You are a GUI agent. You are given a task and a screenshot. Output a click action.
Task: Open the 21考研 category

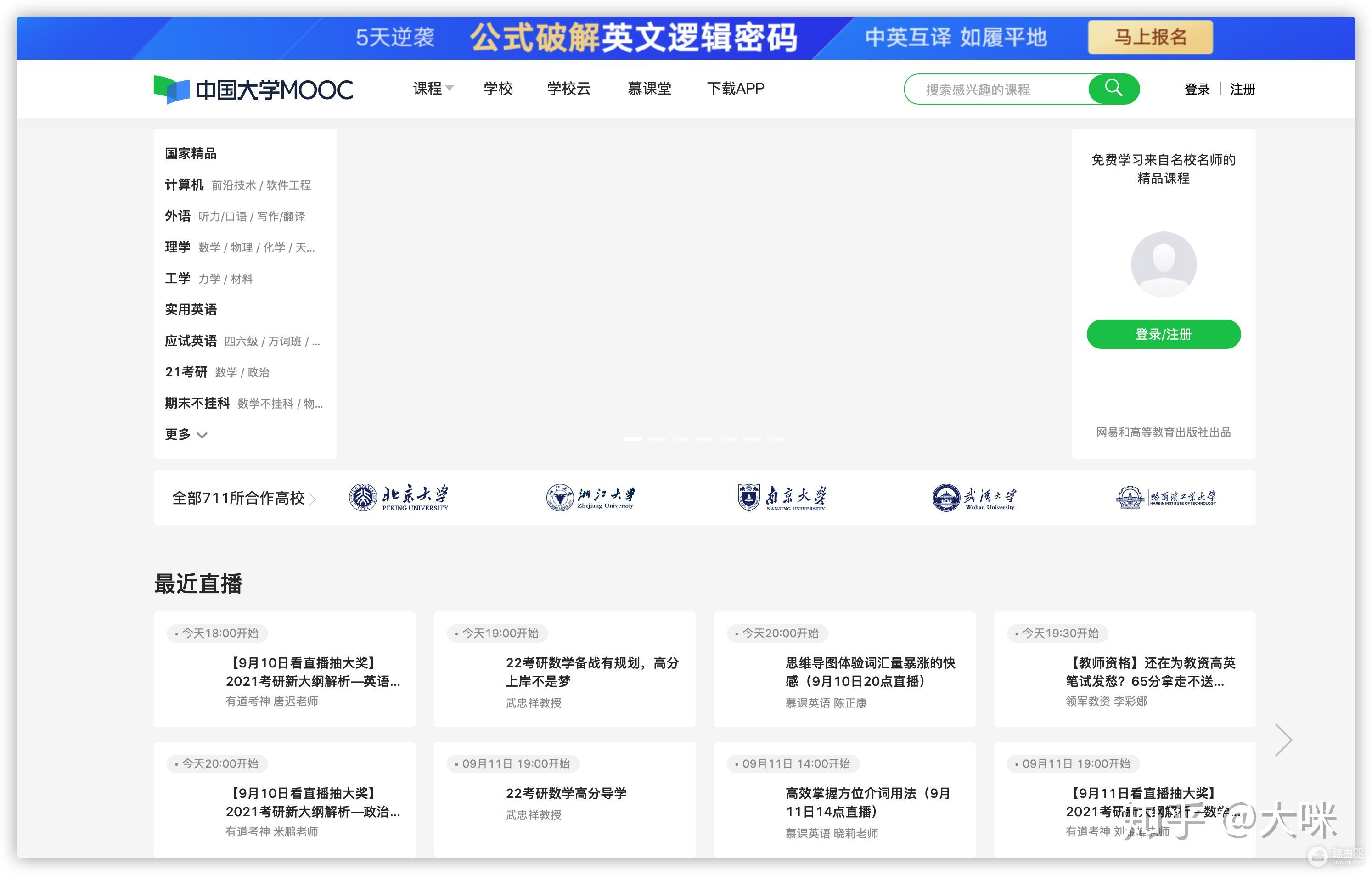(186, 372)
